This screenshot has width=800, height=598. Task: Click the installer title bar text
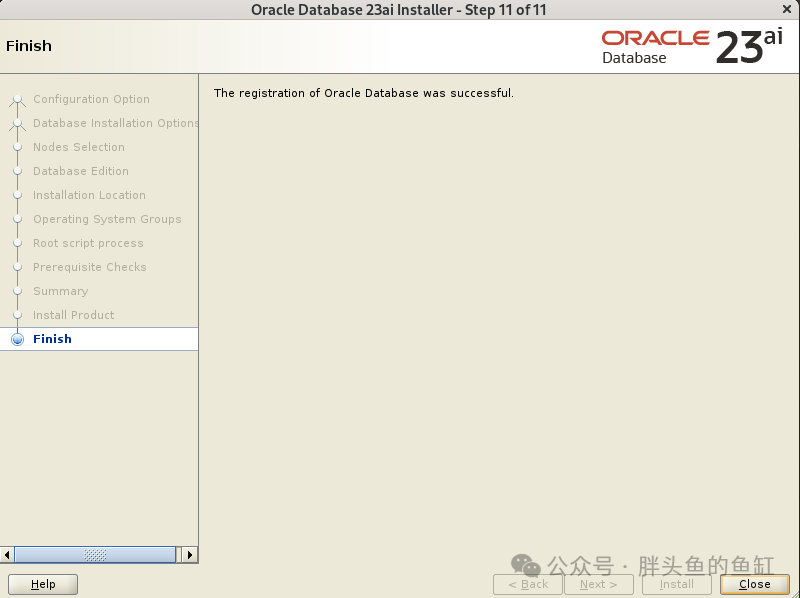coord(398,10)
